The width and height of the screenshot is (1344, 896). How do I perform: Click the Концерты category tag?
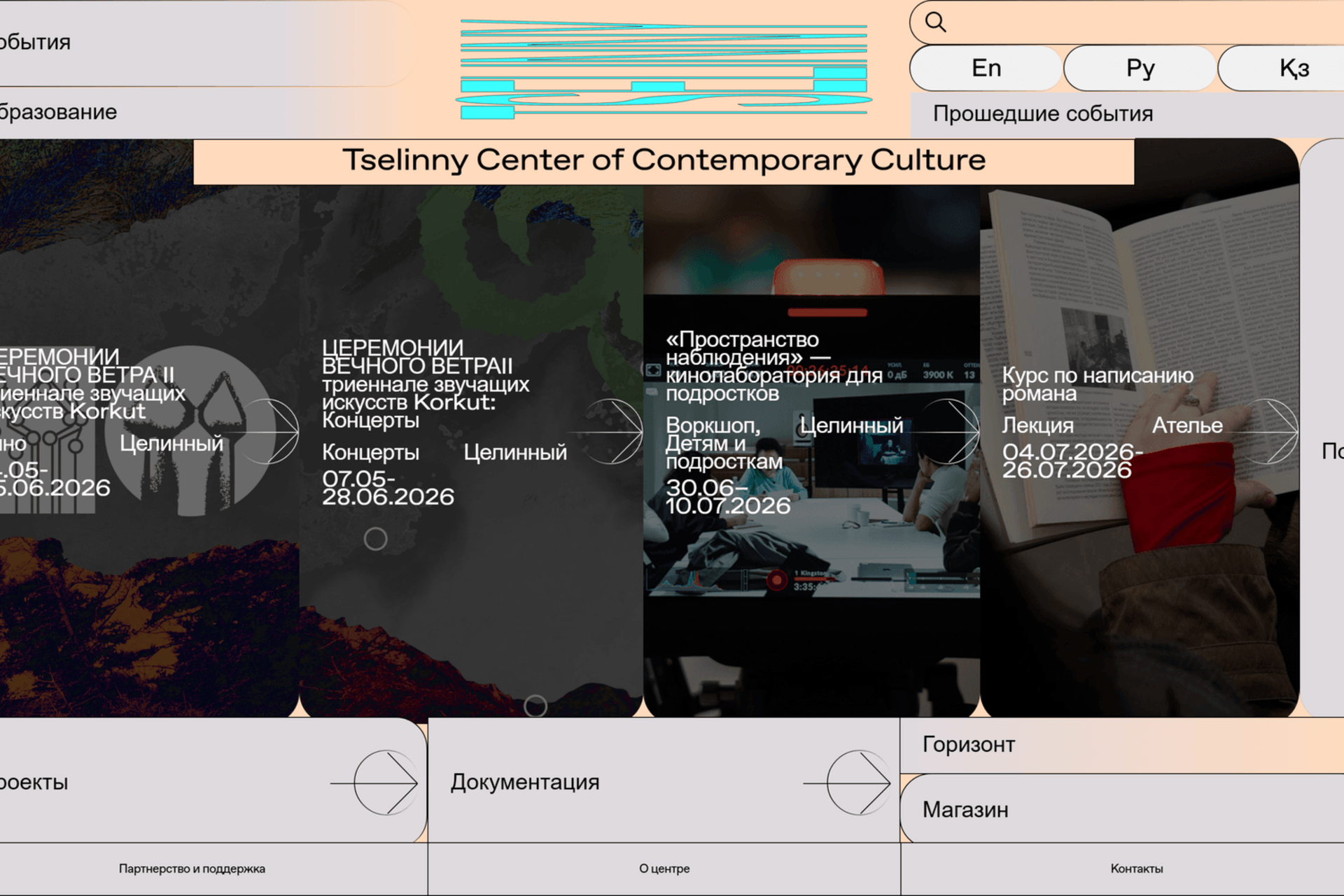(370, 453)
